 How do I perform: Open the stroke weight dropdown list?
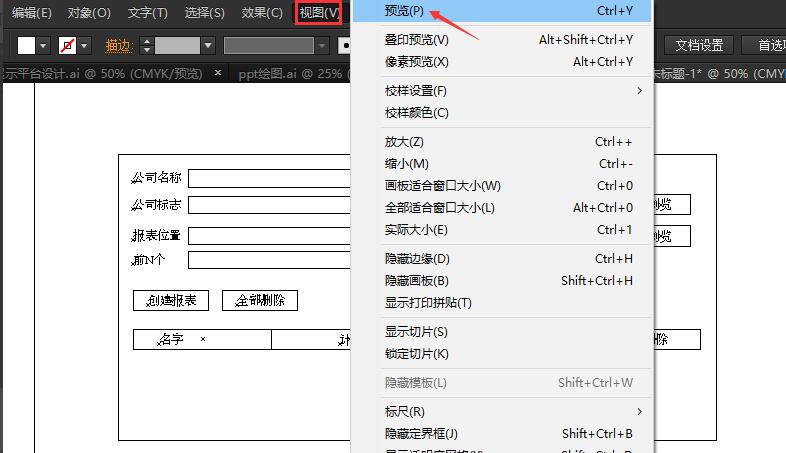(208, 46)
